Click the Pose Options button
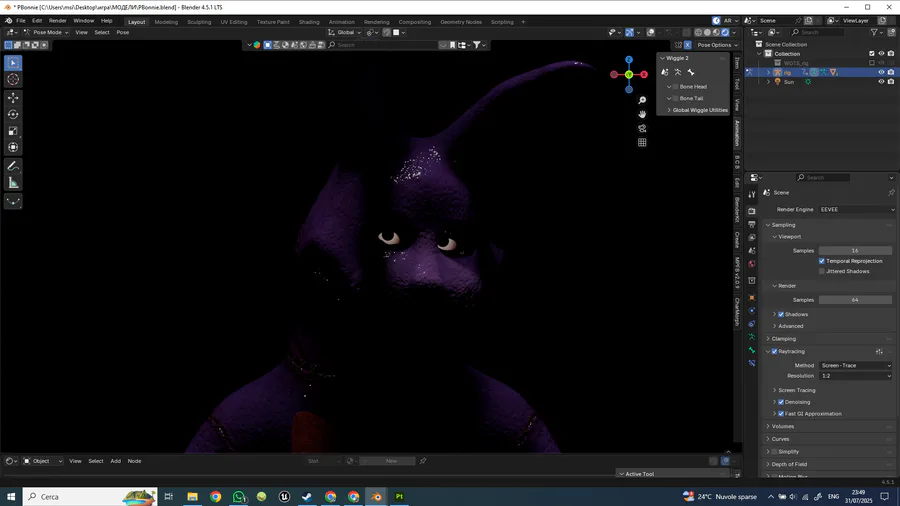This screenshot has height=506, width=900. [x=717, y=45]
